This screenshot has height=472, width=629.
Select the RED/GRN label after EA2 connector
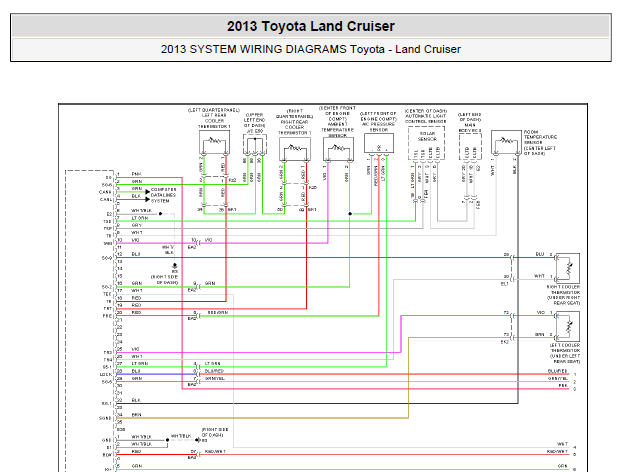(218, 312)
